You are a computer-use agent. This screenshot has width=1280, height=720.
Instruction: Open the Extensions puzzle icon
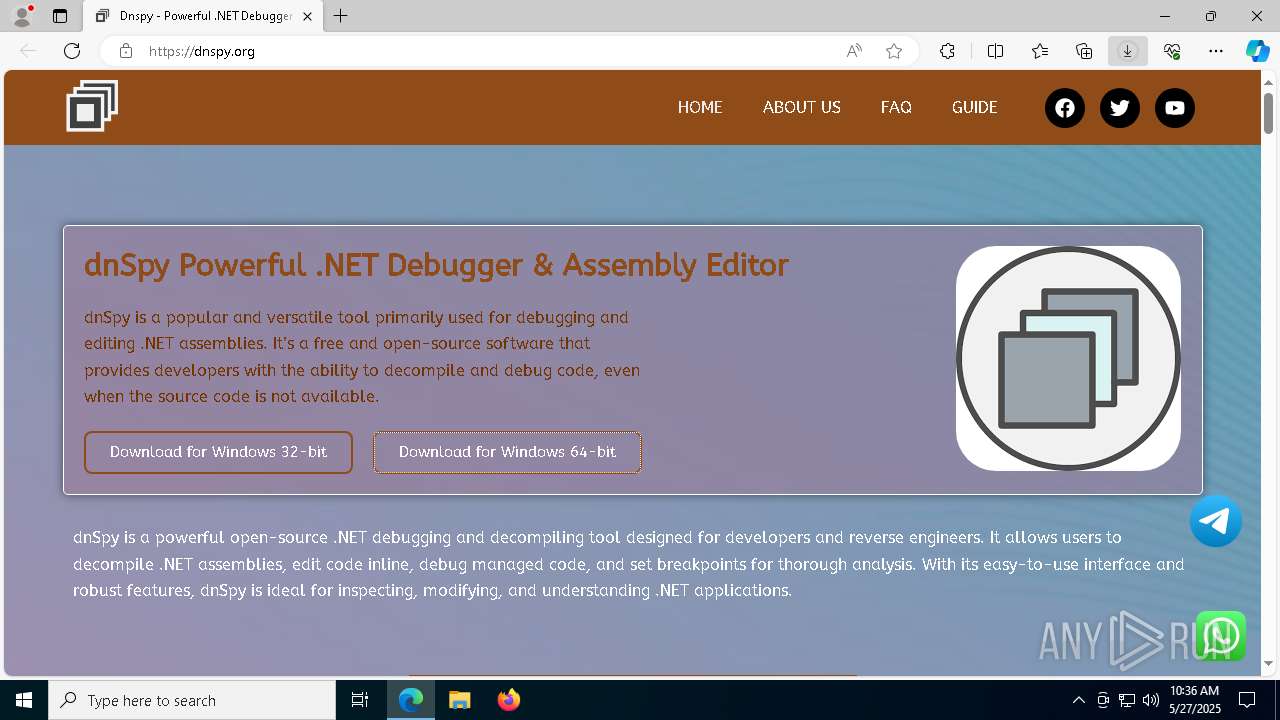(x=947, y=51)
